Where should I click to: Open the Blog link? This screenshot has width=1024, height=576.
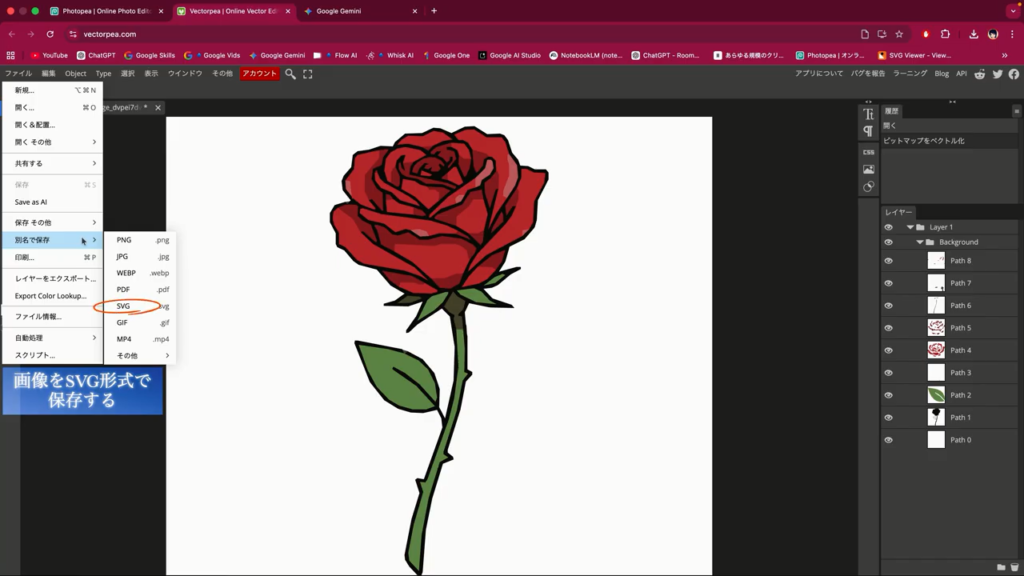coord(941,74)
